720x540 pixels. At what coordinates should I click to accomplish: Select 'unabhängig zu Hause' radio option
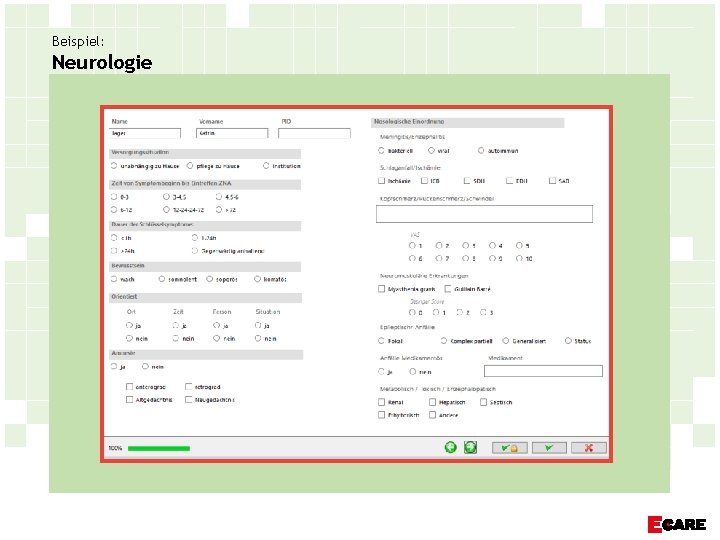click(114, 166)
